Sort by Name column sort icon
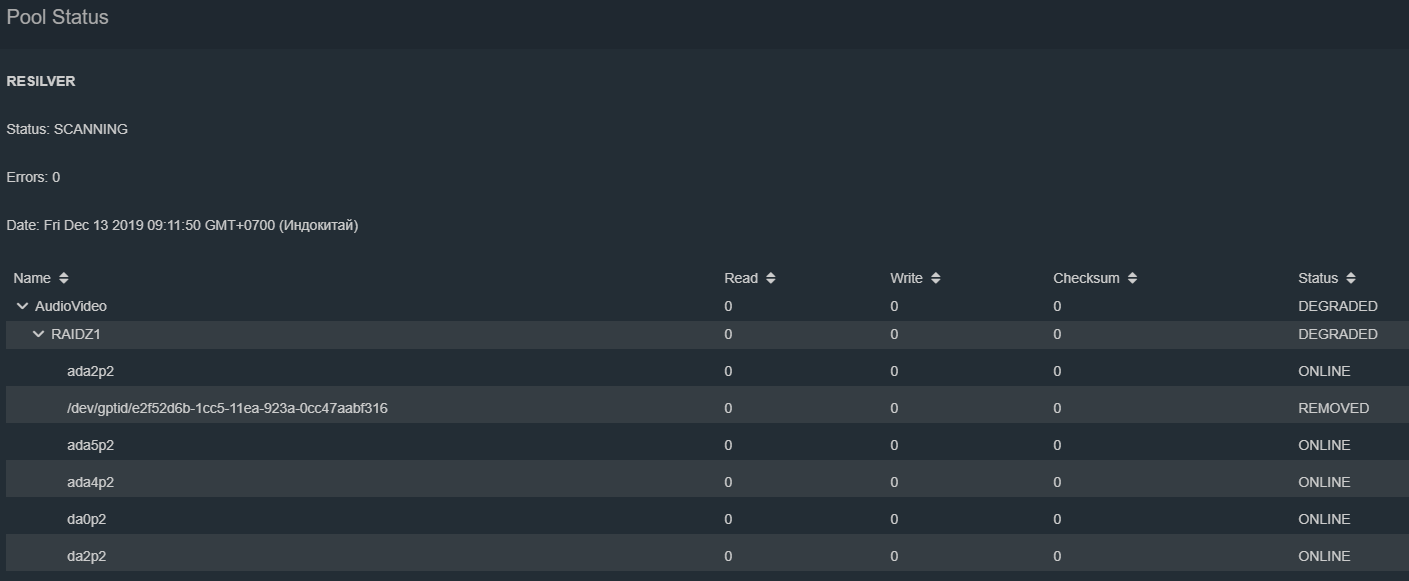Image resolution: width=1409 pixels, height=581 pixels. pyautogui.click(x=64, y=278)
